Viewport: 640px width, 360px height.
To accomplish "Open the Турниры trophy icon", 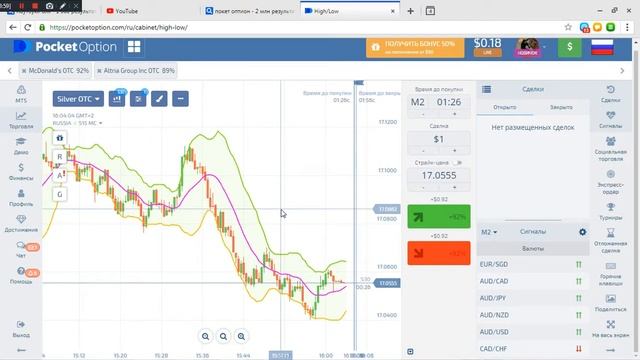I will coord(611,211).
